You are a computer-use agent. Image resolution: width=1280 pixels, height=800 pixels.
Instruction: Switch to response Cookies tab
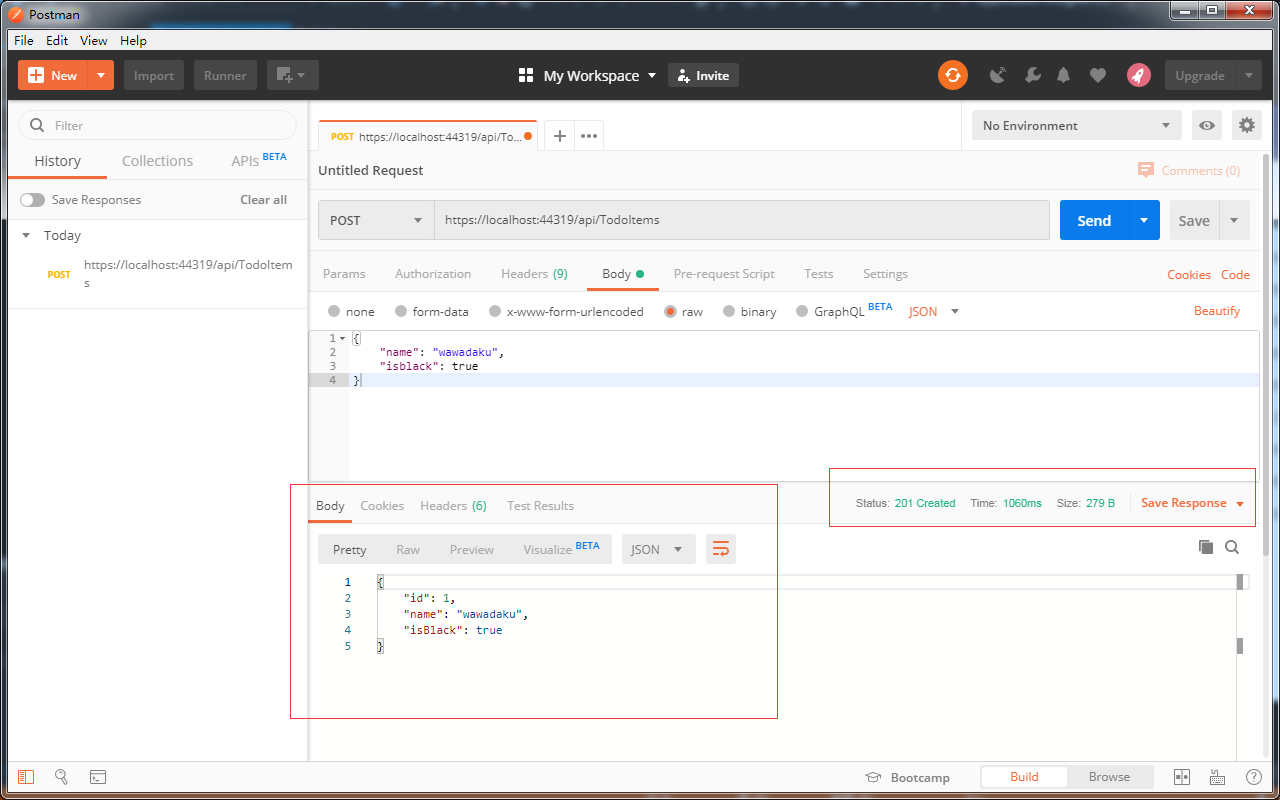(x=382, y=506)
